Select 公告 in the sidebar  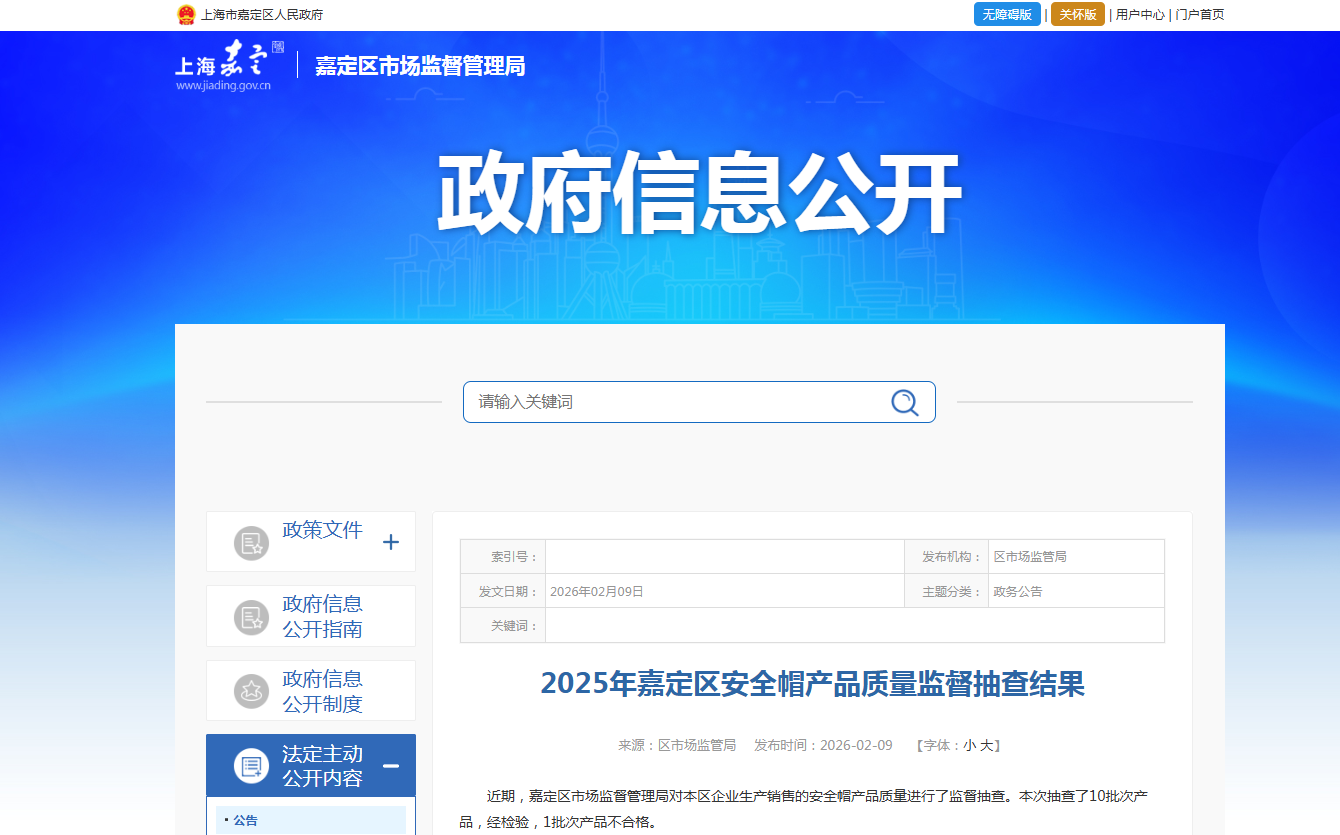246,821
